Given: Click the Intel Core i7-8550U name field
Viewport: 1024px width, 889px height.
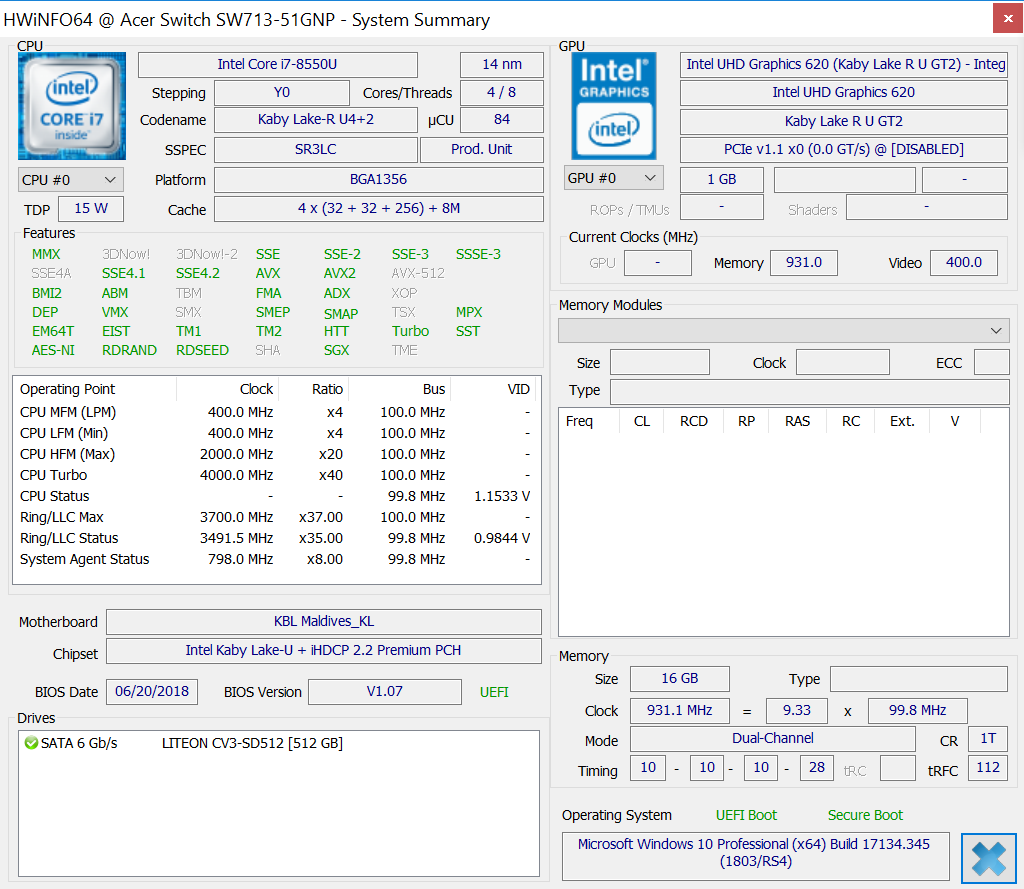Looking at the screenshot, I should [277, 65].
